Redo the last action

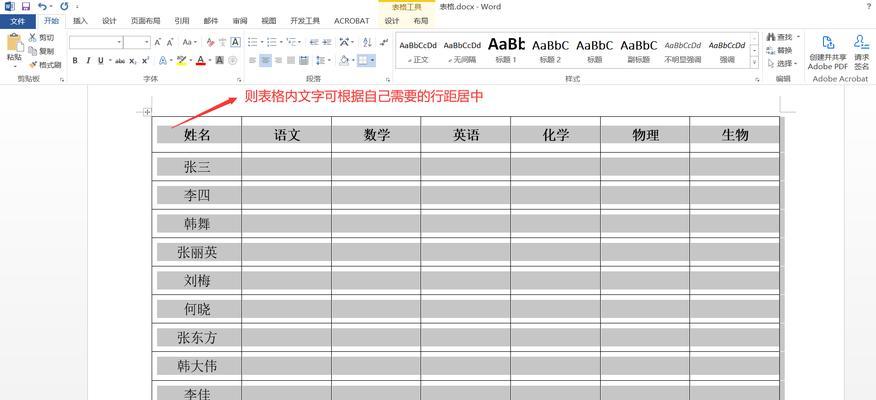coord(64,7)
